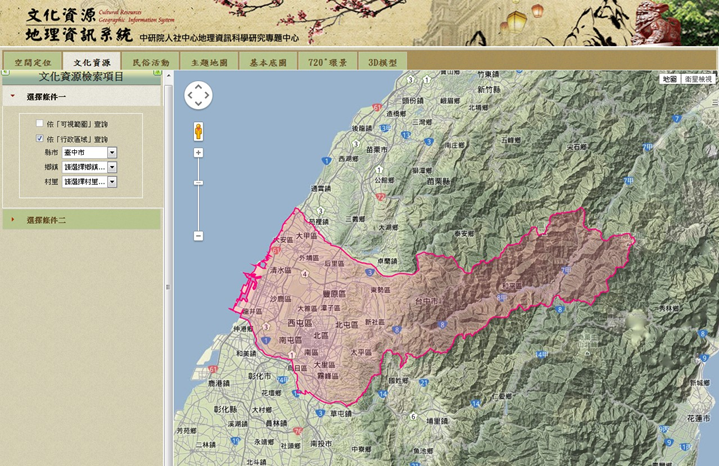Uncheck the 依「行政區域」查詢 checkbox

pyautogui.click(x=40, y=139)
